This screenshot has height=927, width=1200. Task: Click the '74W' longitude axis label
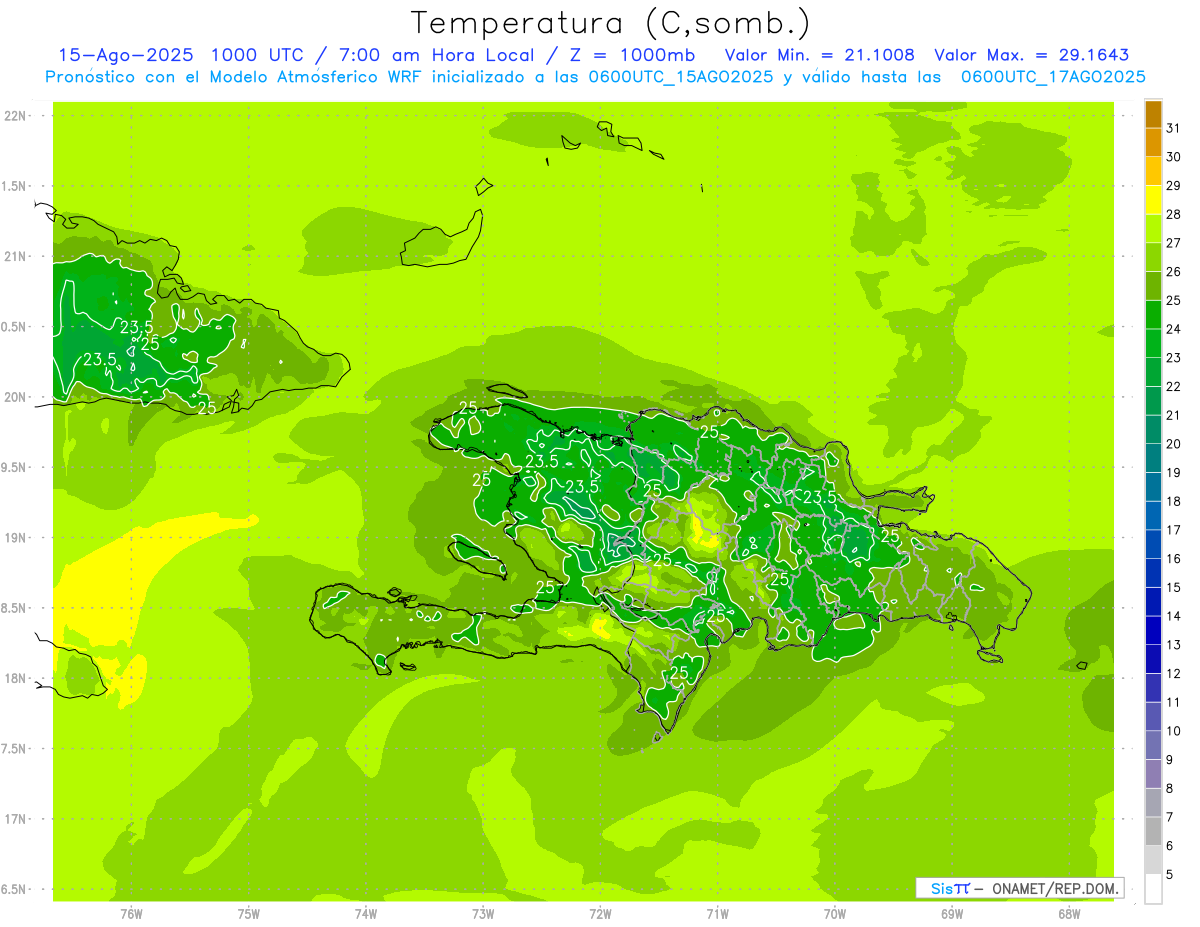pyautogui.click(x=366, y=913)
